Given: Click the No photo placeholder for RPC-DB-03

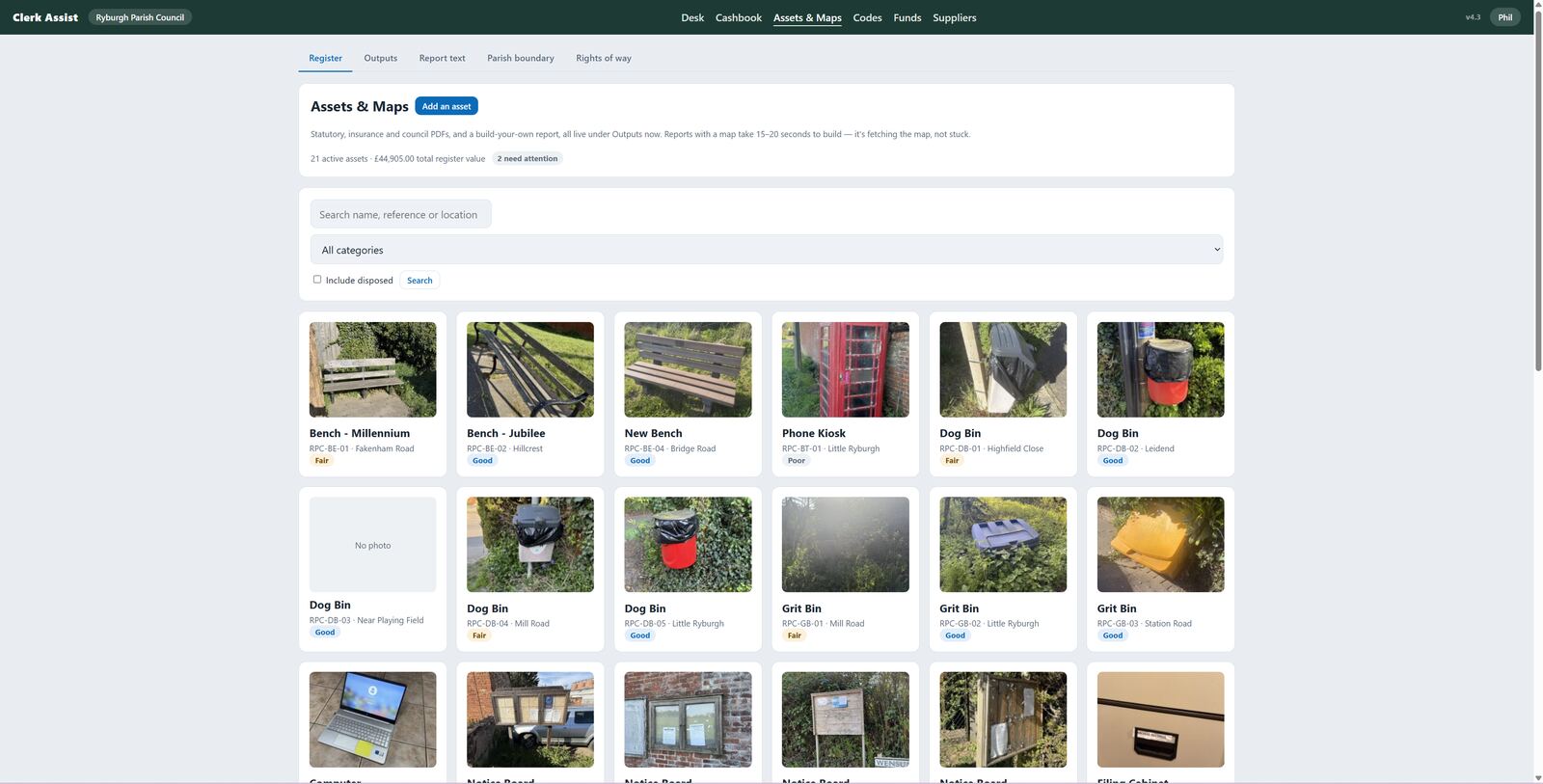Looking at the screenshot, I should coord(372,545).
